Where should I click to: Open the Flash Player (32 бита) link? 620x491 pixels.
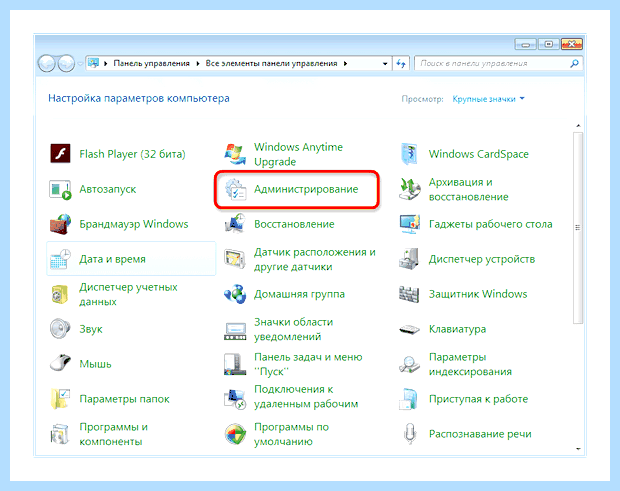point(132,154)
